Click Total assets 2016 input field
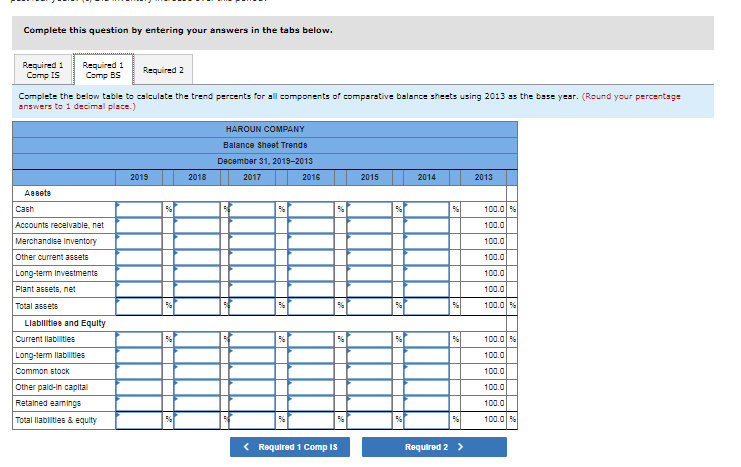Viewport: 741px width, 467px height. point(311,306)
